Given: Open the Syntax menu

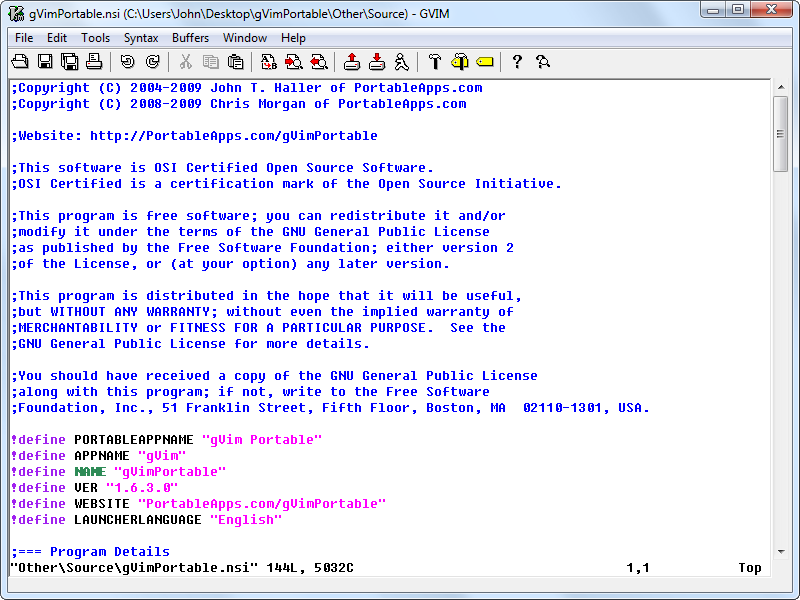Looking at the screenshot, I should coord(140,38).
